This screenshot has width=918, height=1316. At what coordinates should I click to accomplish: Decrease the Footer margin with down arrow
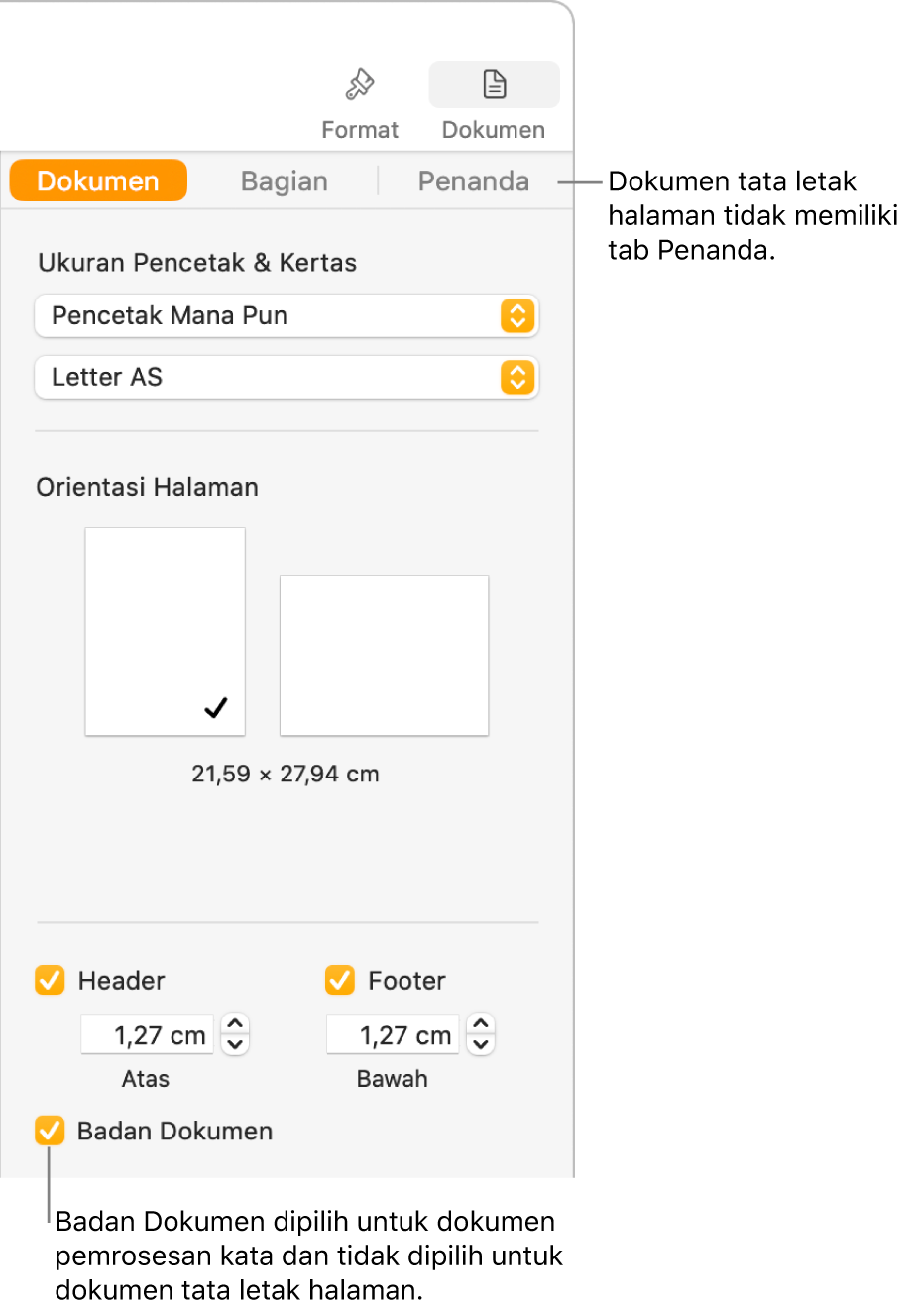(x=481, y=1045)
